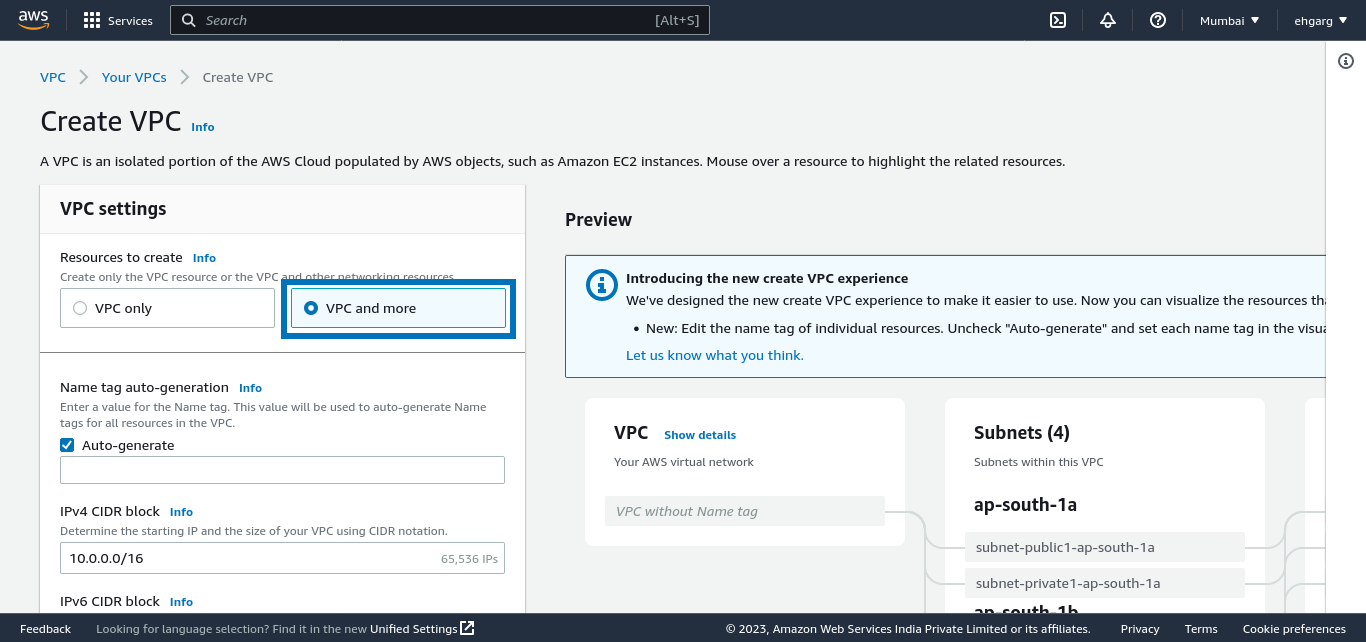Screen dimensions: 1366x642
Task: Open the AWS home logo
Action: [x=33, y=20]
